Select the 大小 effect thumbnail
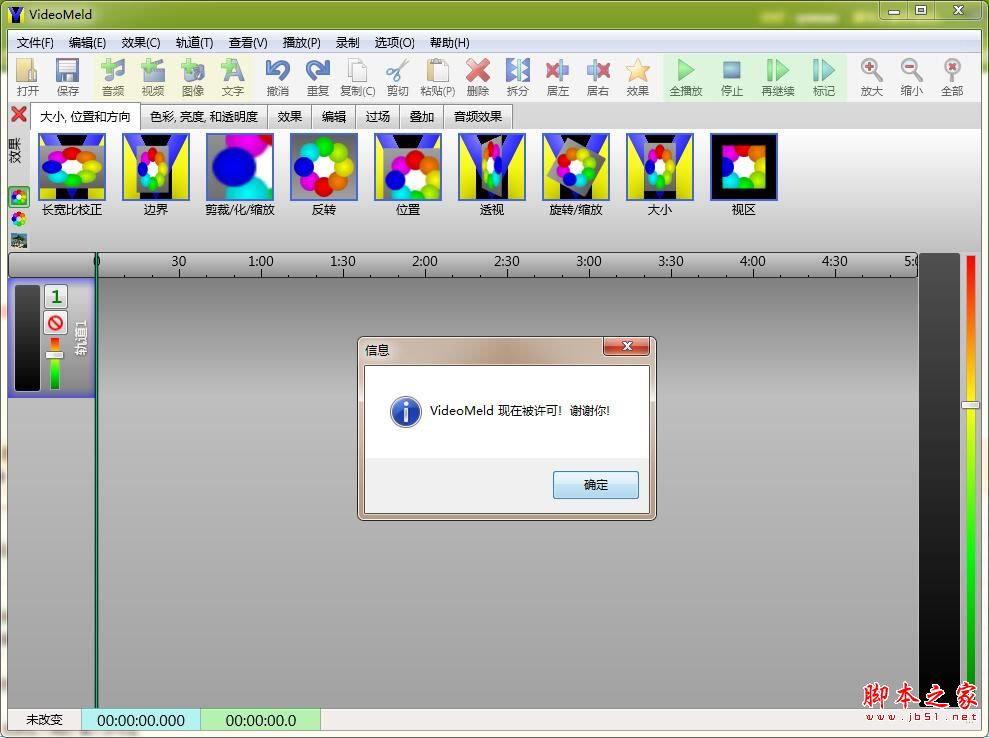This screenshot has height=738, width=989. 659,167
